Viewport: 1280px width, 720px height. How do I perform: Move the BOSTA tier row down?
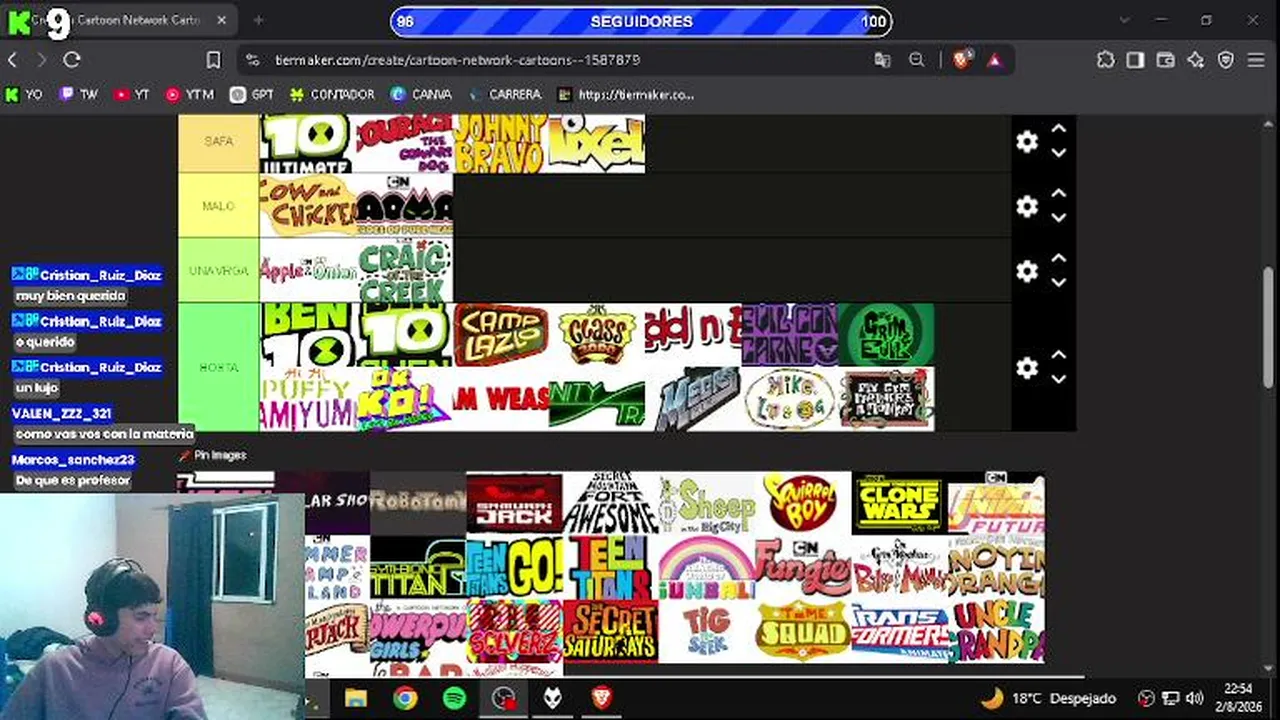pos(1059,380)
